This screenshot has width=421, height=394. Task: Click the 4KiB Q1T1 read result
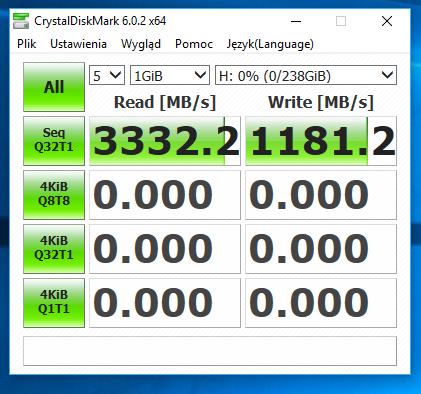pyautogui.click(x=165, y=303)
